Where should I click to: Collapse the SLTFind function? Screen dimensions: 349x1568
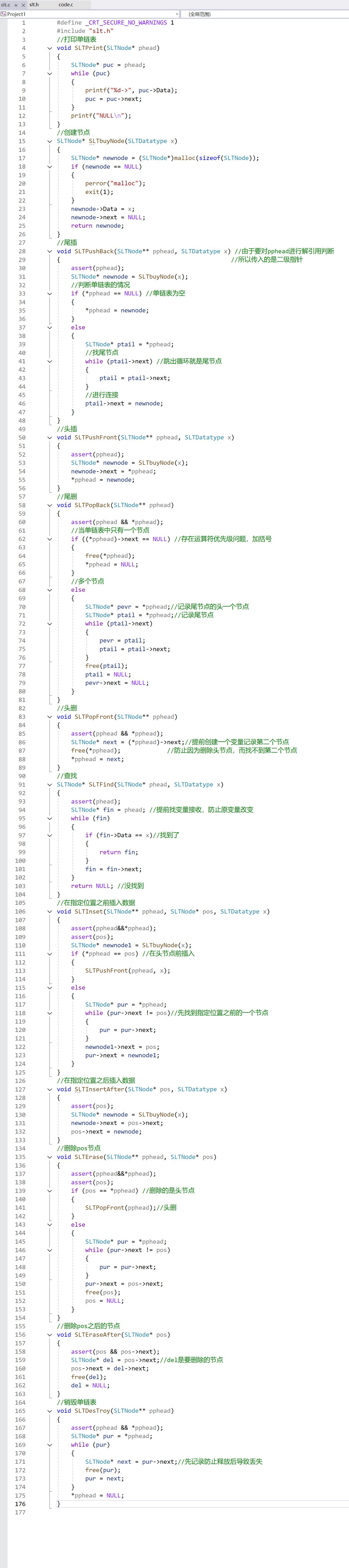click(50, 785)
